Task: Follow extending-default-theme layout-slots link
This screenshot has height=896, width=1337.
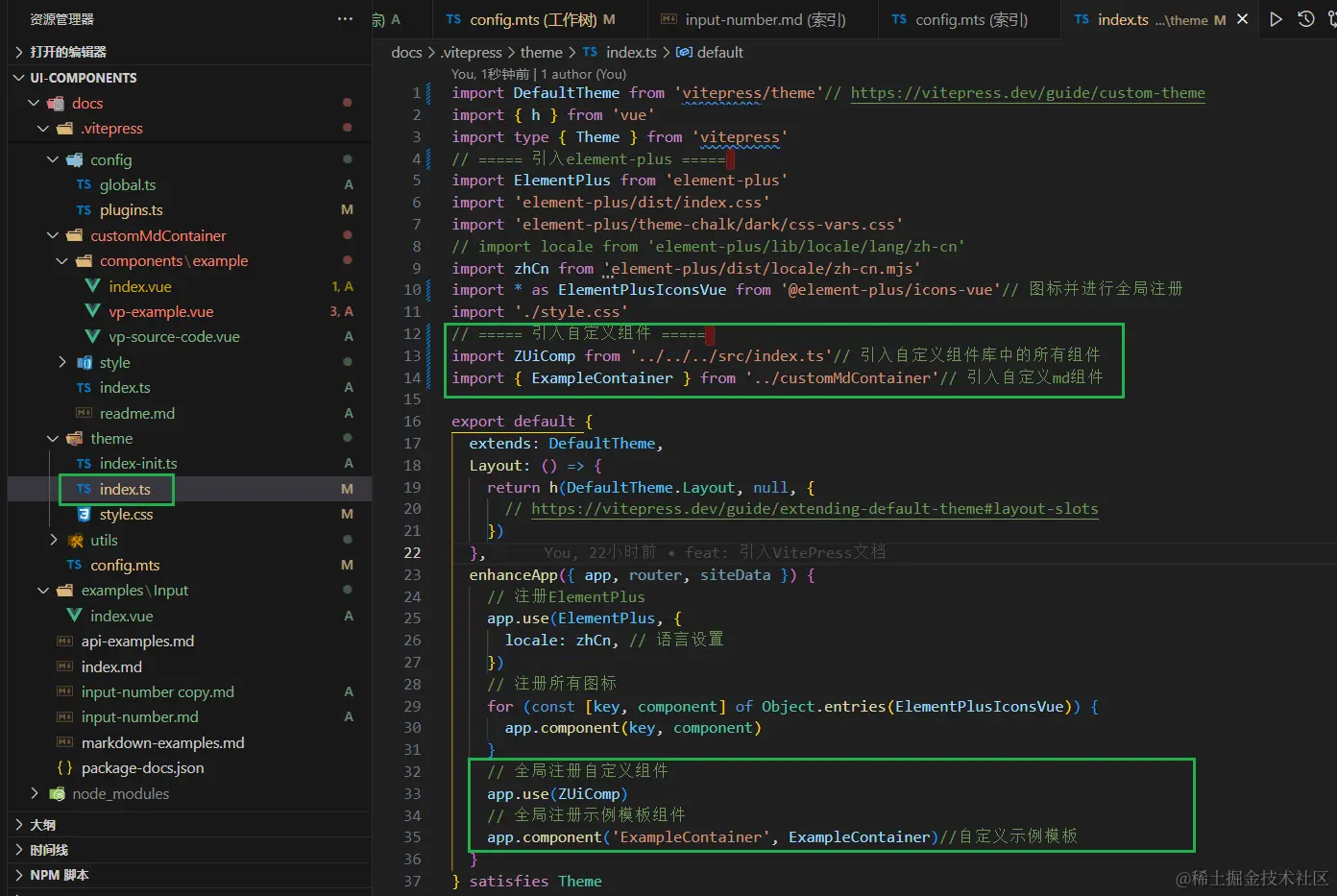Action: click(814, 509)
